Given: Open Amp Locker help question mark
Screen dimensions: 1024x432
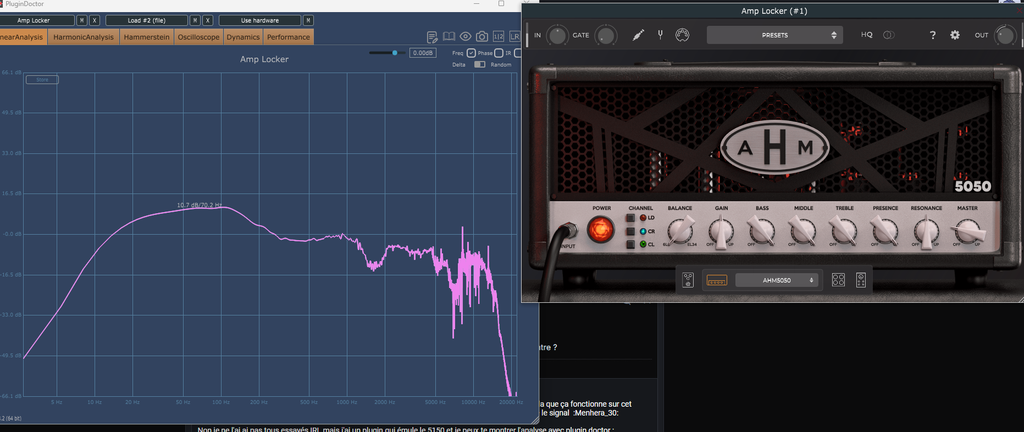Looking at the screenshot, I should point(933,35).
